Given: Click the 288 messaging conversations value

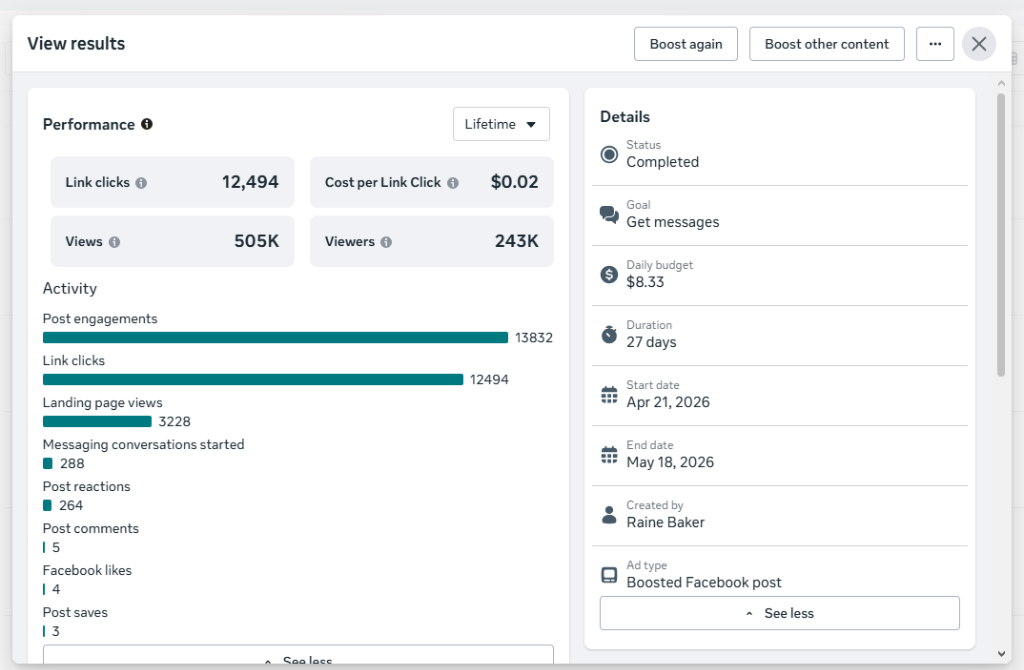Looking at the screenshot, I should [x=72, y=464].
